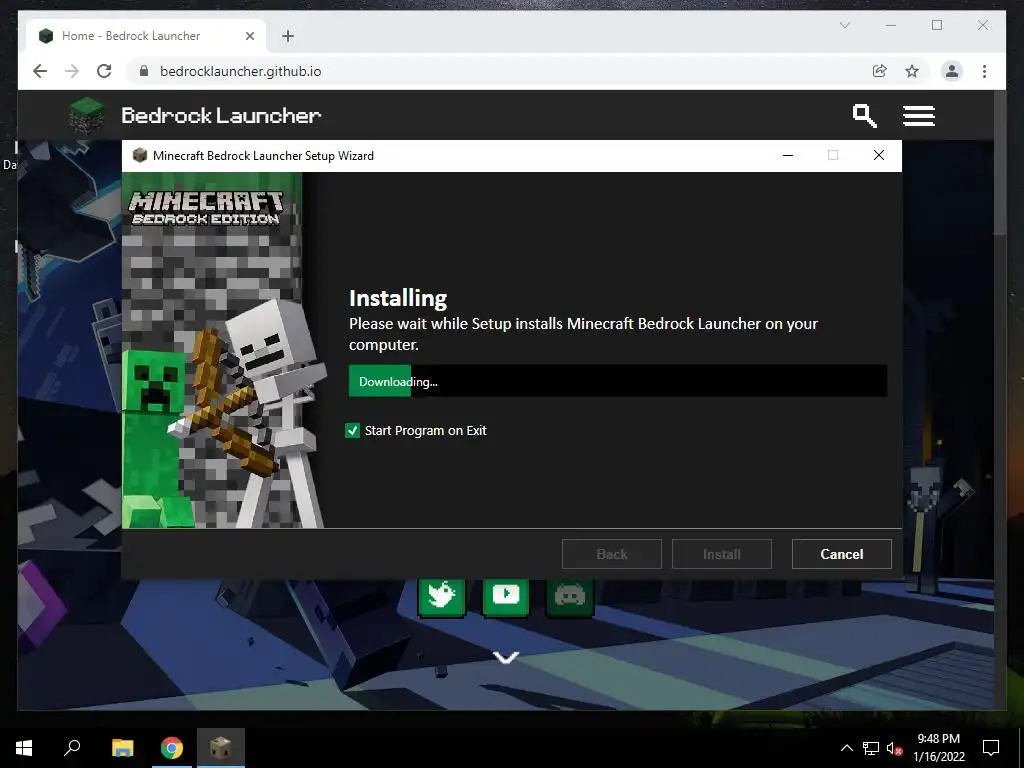Open the clock showing 9:48 PM
Screen dimensions: 1024x768
tap(938, 748)
